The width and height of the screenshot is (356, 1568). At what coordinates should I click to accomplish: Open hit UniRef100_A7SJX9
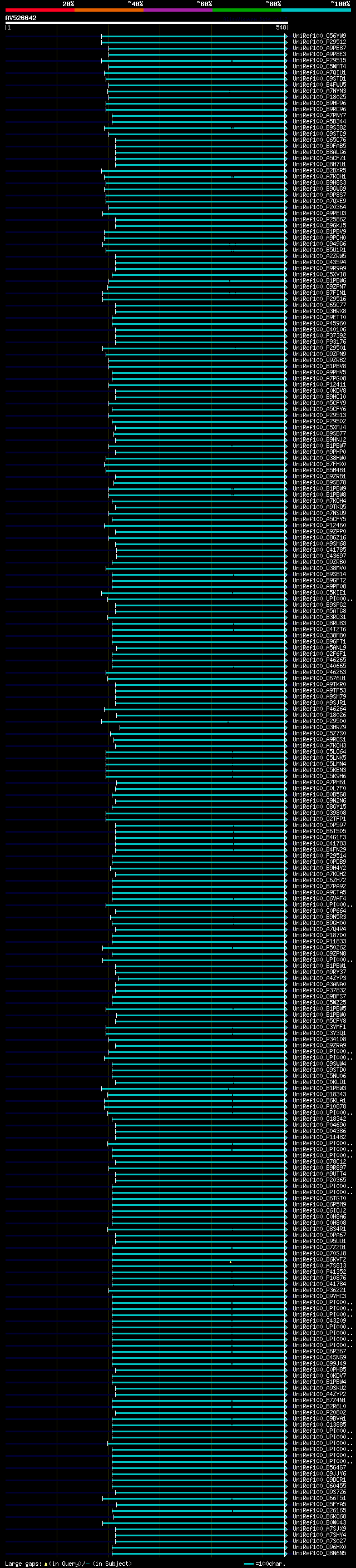319,1529
